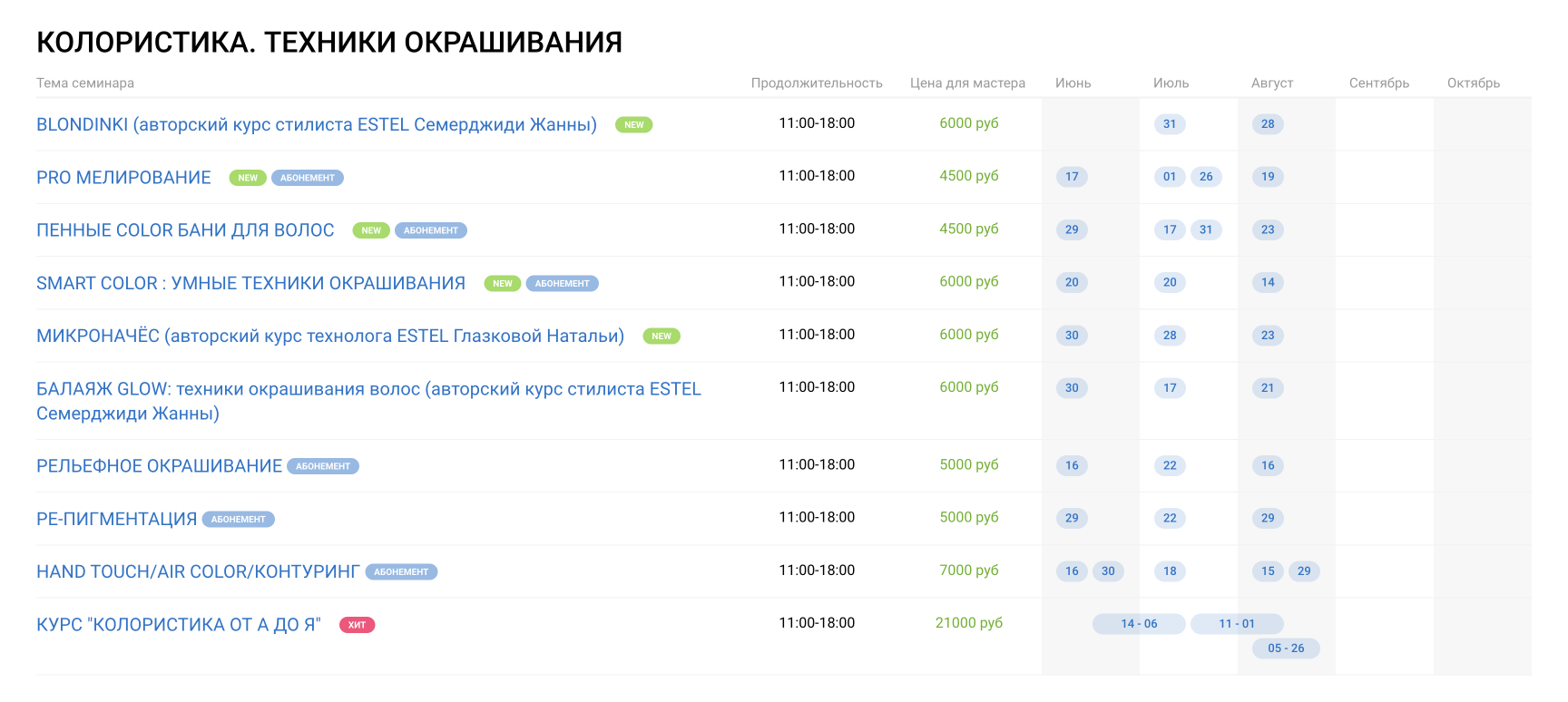Select August 28 date for BLONDINKI

1268,124
